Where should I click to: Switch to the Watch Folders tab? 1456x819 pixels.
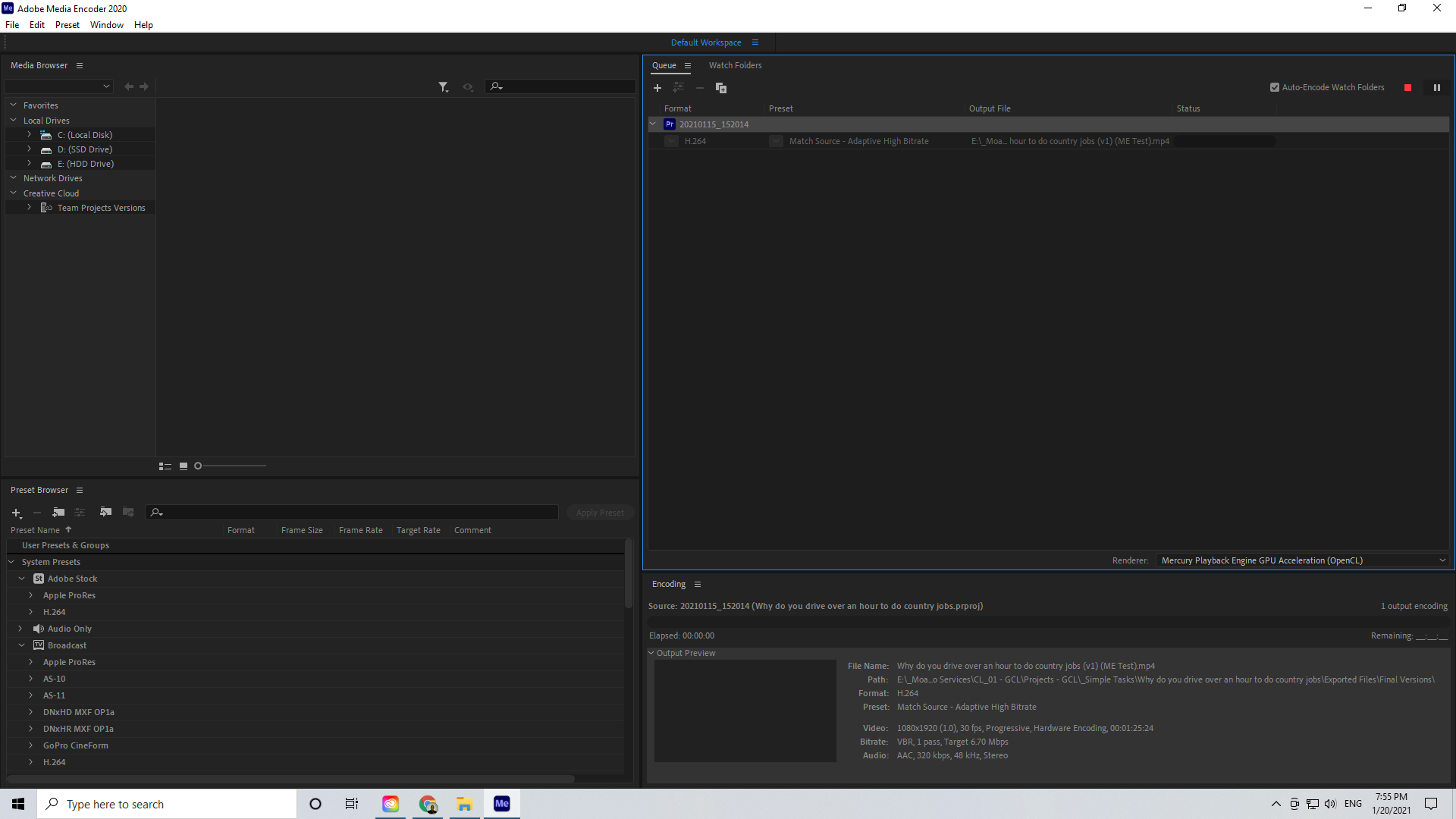735,65
